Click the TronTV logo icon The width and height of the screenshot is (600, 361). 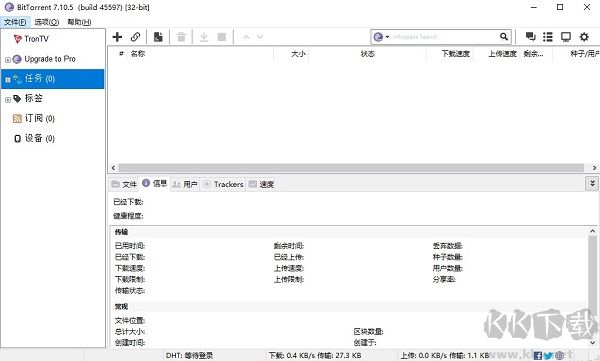click(17, 39)
